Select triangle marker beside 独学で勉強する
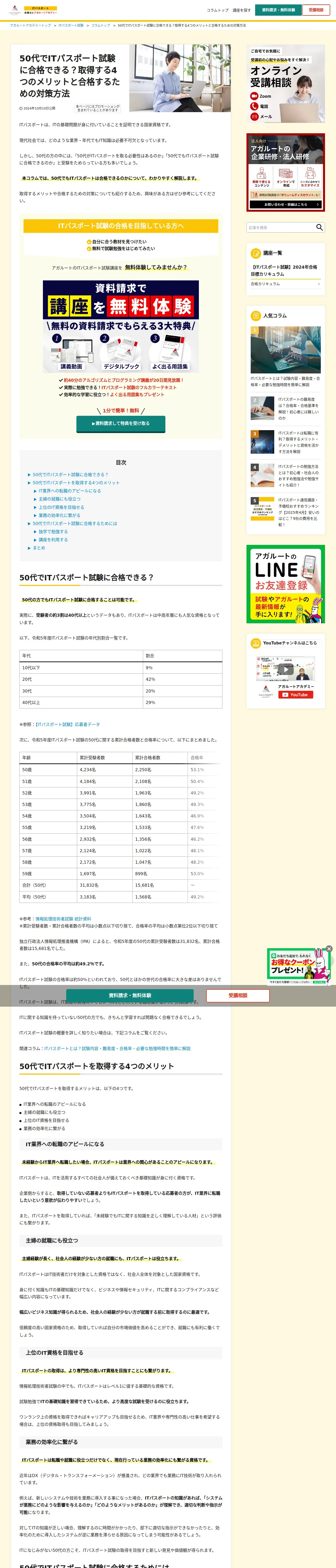 point(35,532)
